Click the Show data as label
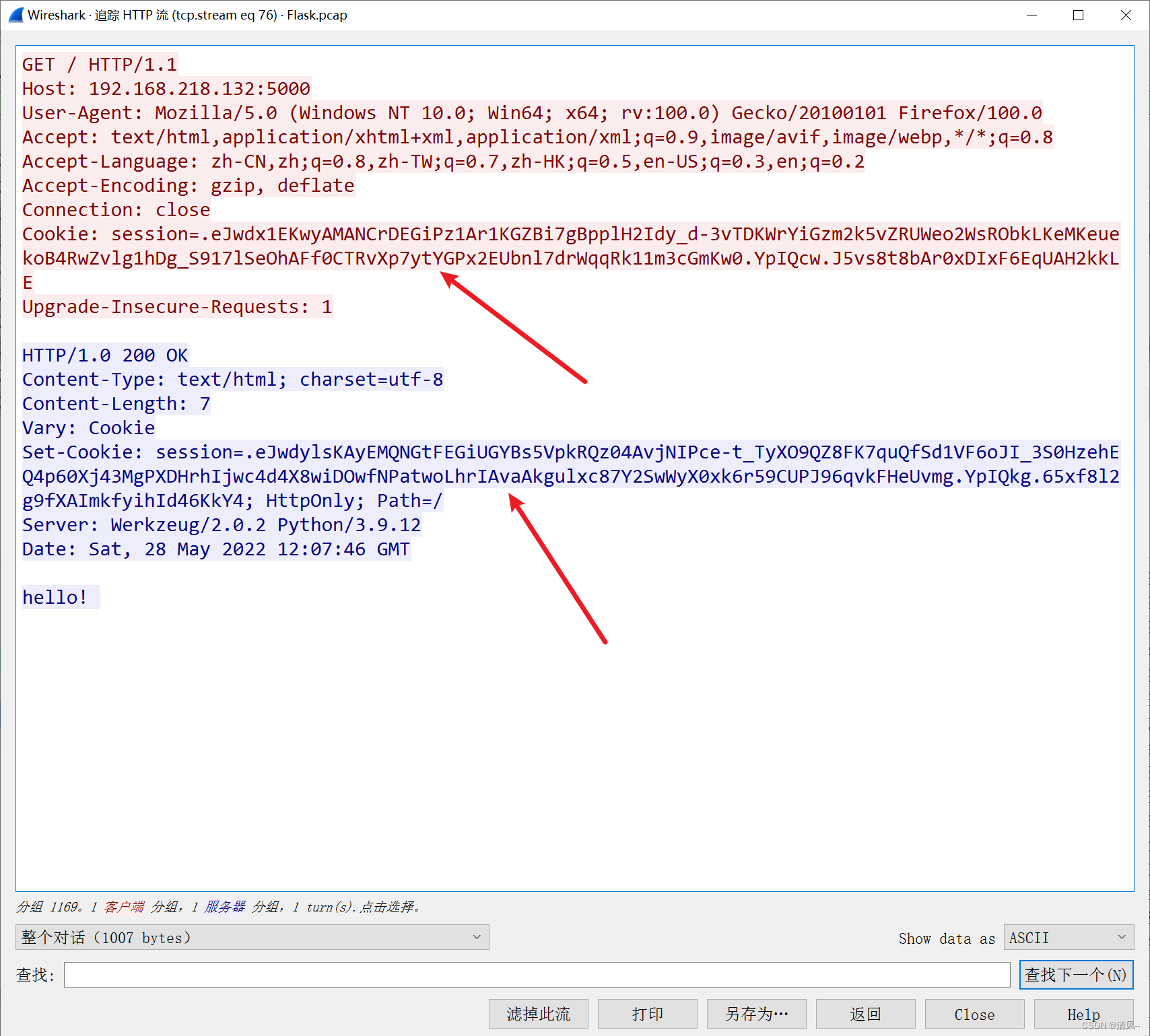The width and height of the screenshot is (1150, 1036). (x=947, y=938)
